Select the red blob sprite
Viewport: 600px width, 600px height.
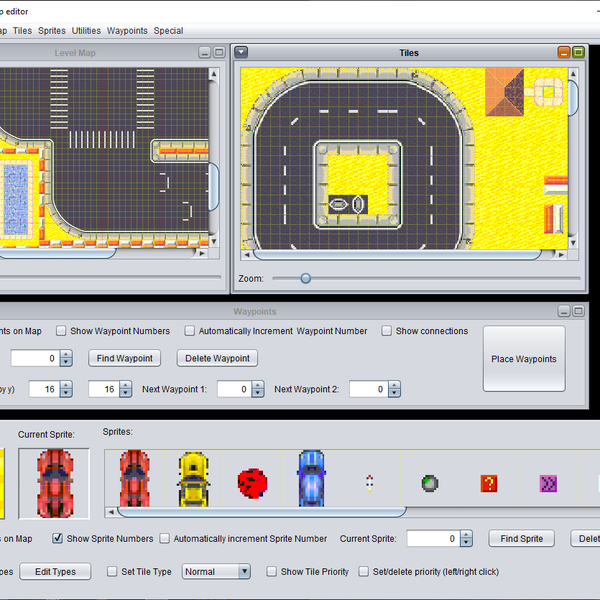(252, 483)
